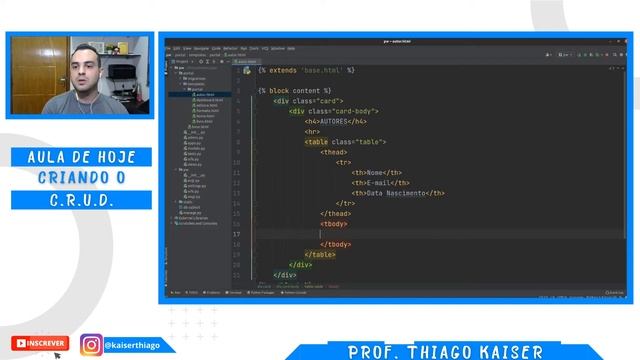The height and width of the screenshot is (360, 640).
Task: Click the table class="table" code line
Action: tap(345, 142)
